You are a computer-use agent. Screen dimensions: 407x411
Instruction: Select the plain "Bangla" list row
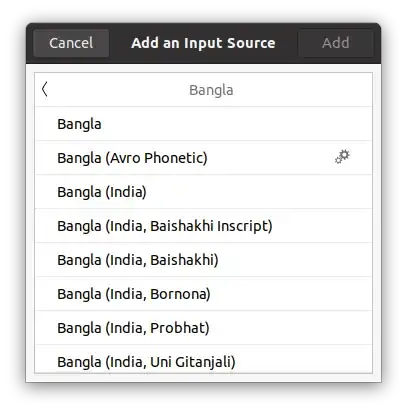click(204, 124)
